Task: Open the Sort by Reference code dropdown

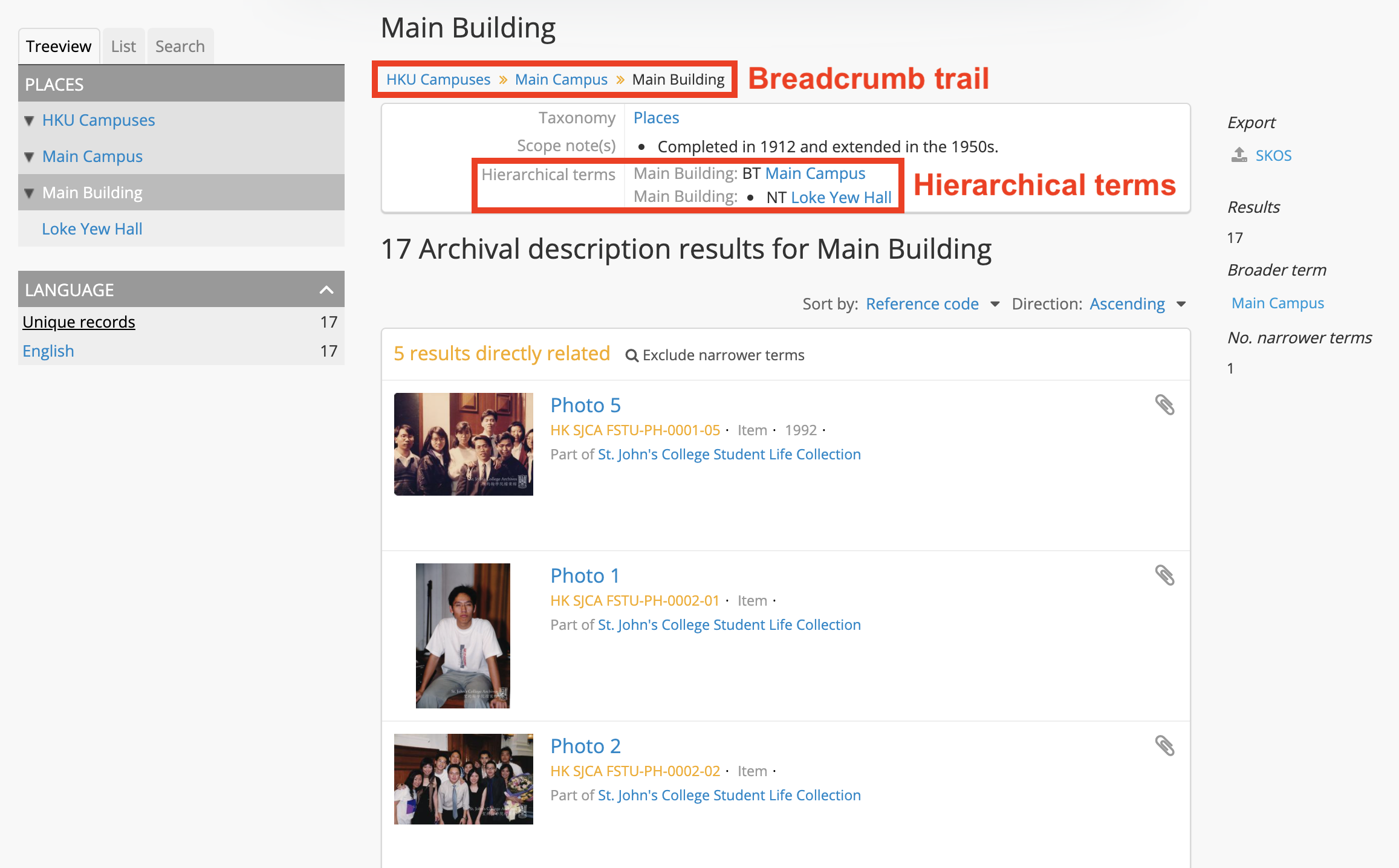Action: point(922,304)
